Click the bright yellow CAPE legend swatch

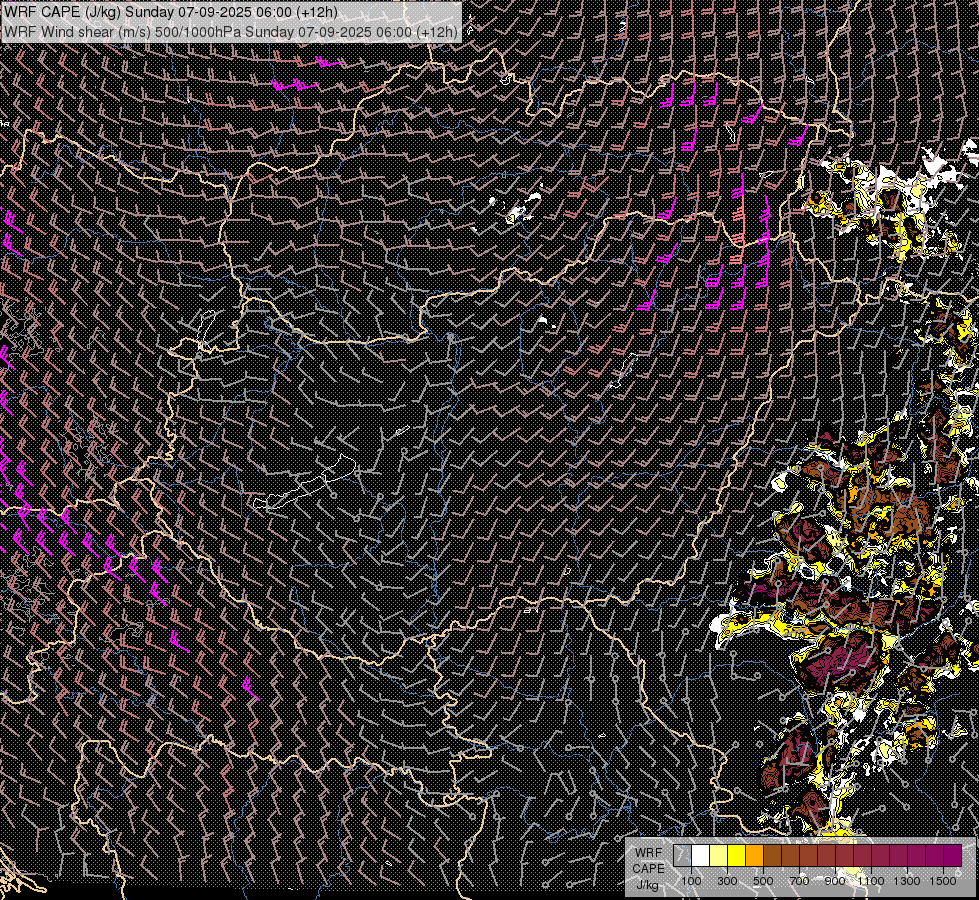(x=736, y=855)
